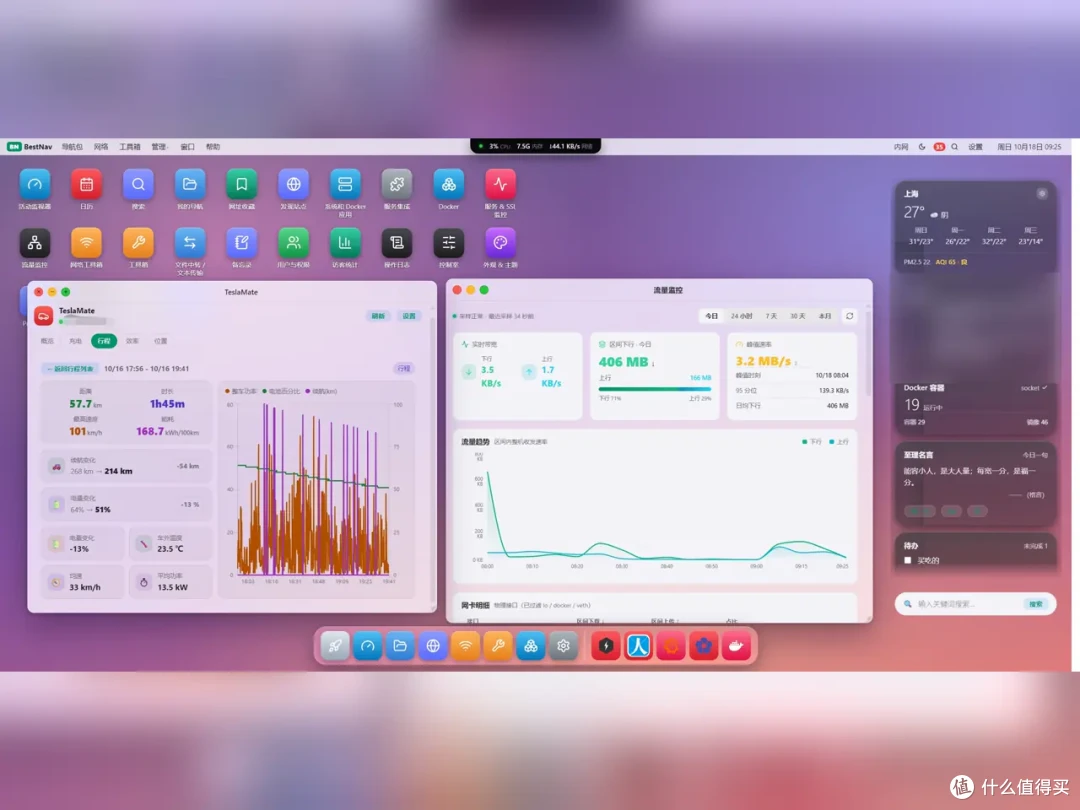
Task: Select the 今日 range in 流量监控
Action: pyautogui.click(x=712, y=316)
